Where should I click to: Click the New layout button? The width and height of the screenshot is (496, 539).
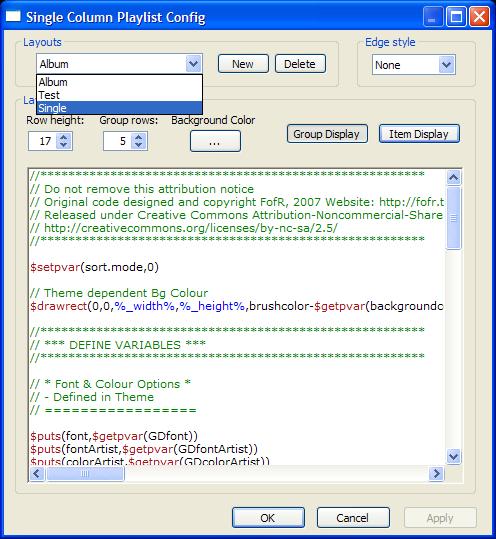(x=243, y=64)
